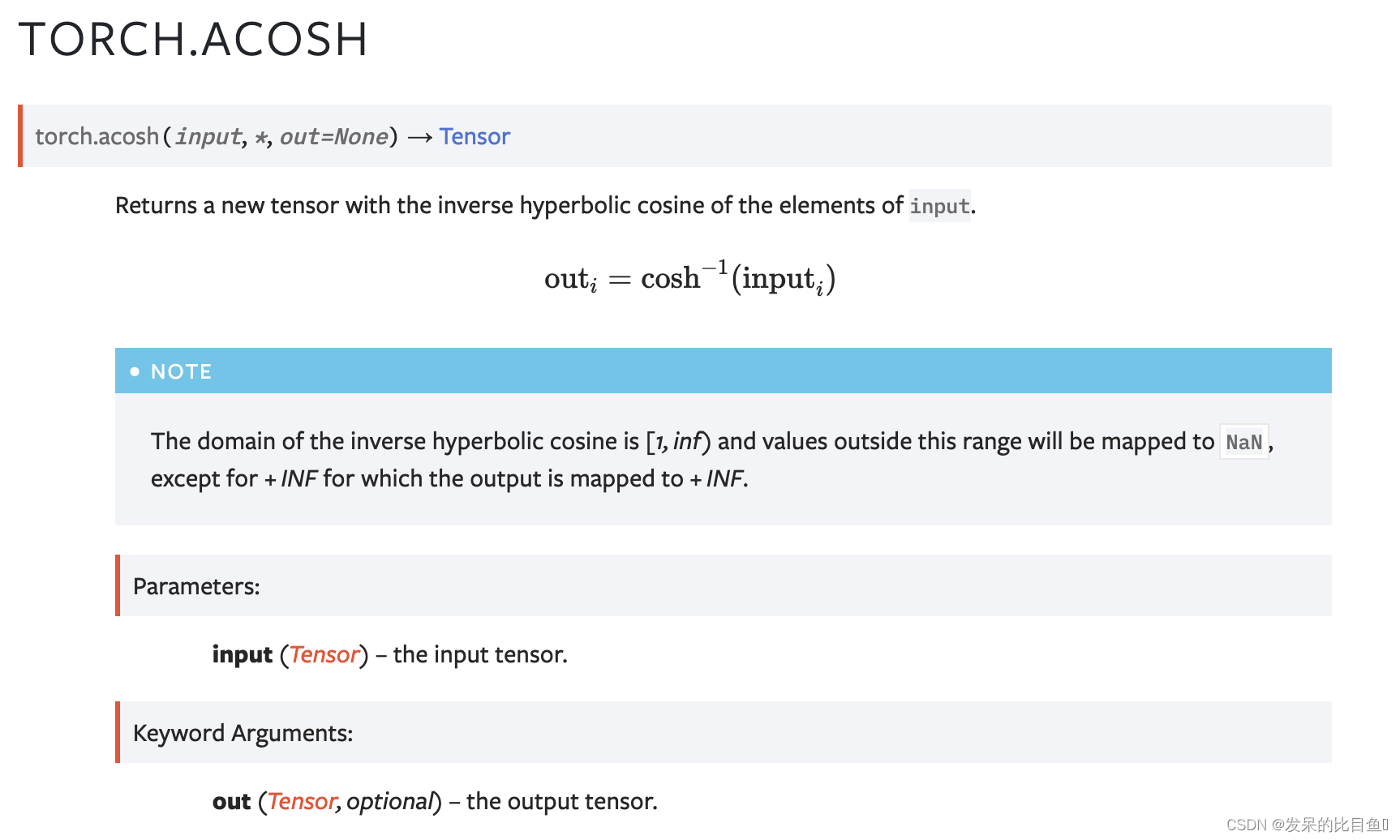Click the Keyword Arguments section heading

(x=243, y=733)
